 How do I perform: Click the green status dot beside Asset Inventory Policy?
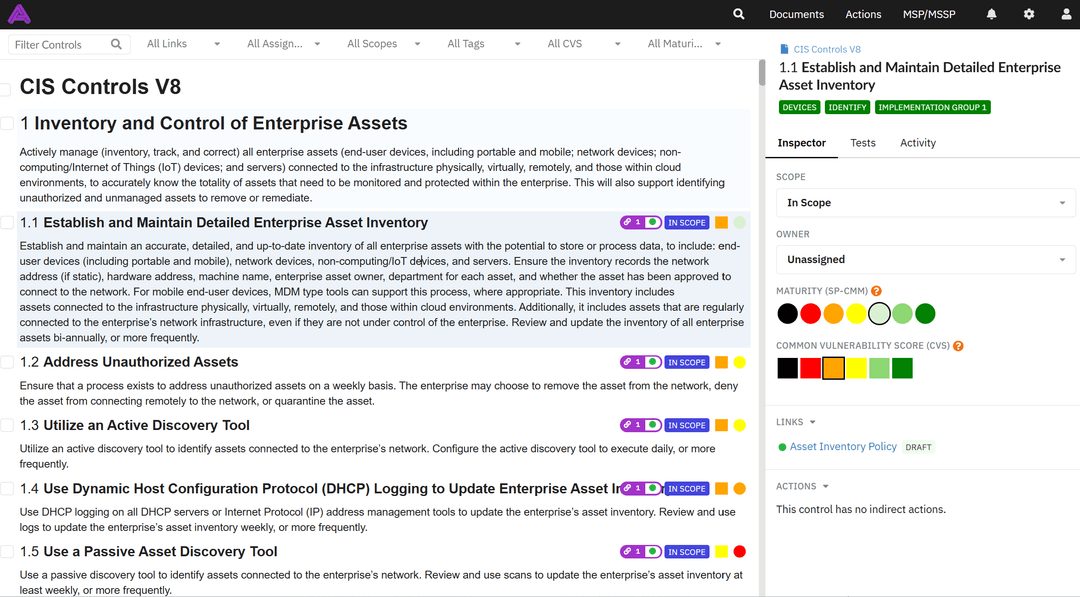[x=782, y=447]
